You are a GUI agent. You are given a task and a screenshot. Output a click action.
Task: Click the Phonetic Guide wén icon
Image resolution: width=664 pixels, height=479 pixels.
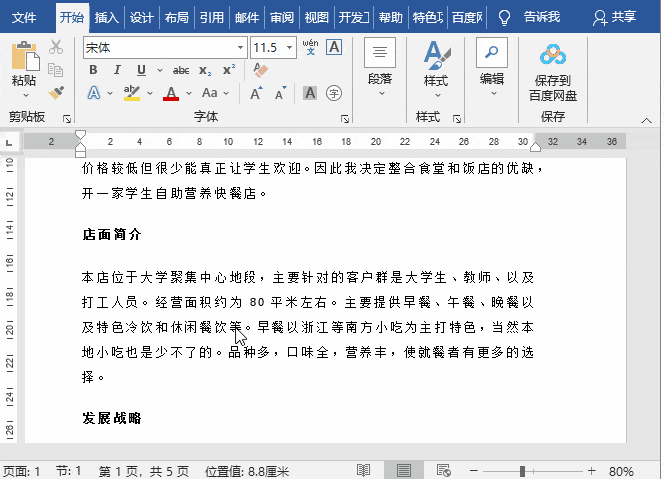click(310, 47)
